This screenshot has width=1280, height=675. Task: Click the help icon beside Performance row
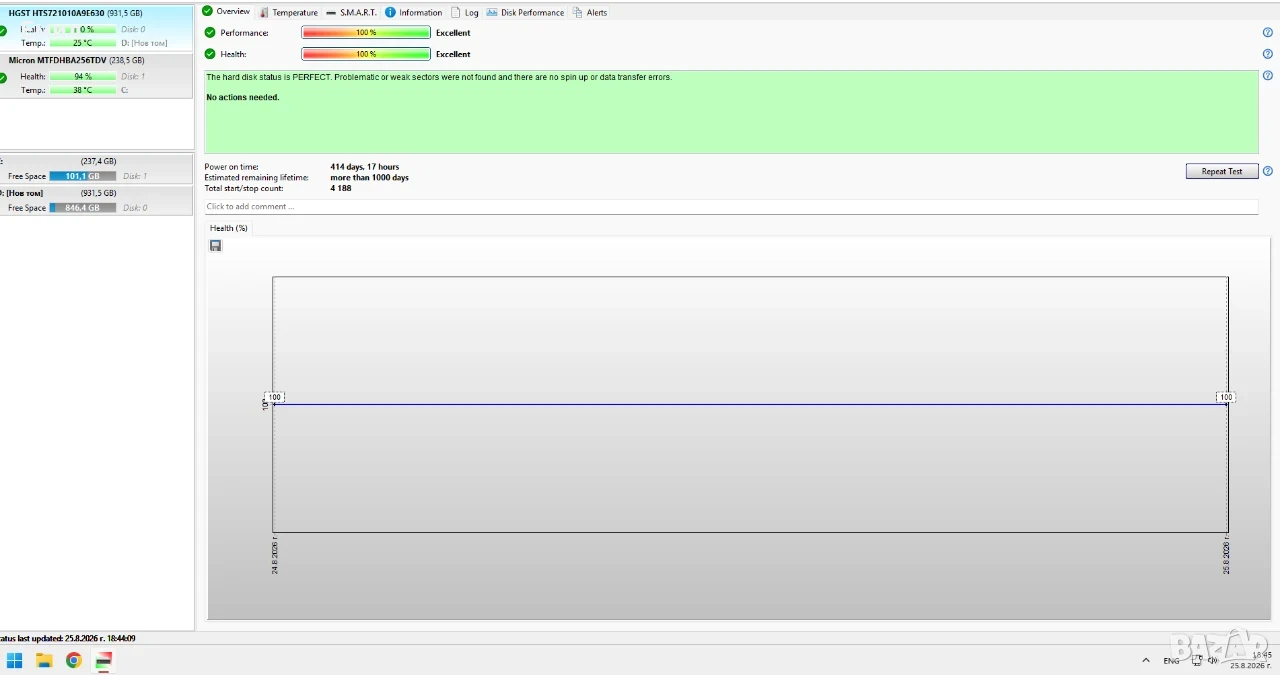click(x=1268, y=33)
